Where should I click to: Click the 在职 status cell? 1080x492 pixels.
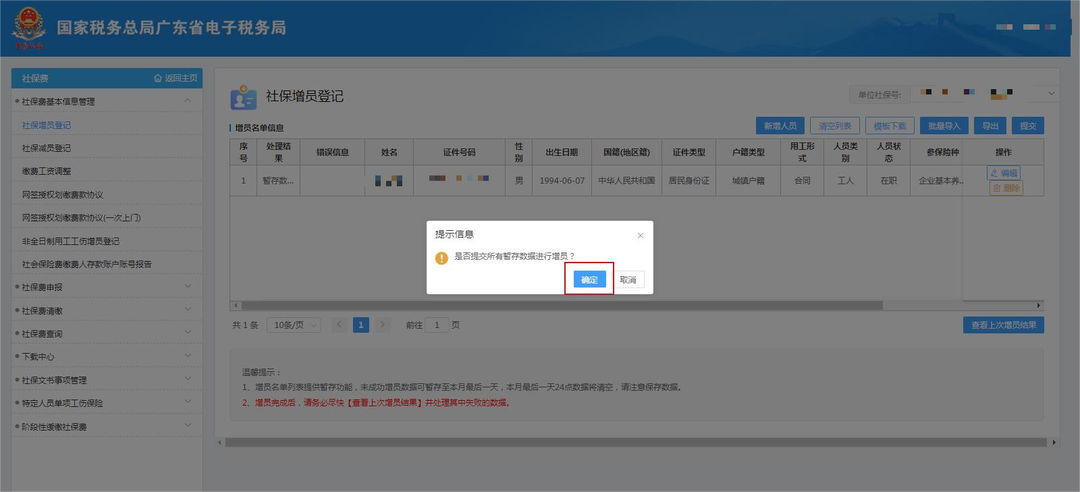click(889, 181)
